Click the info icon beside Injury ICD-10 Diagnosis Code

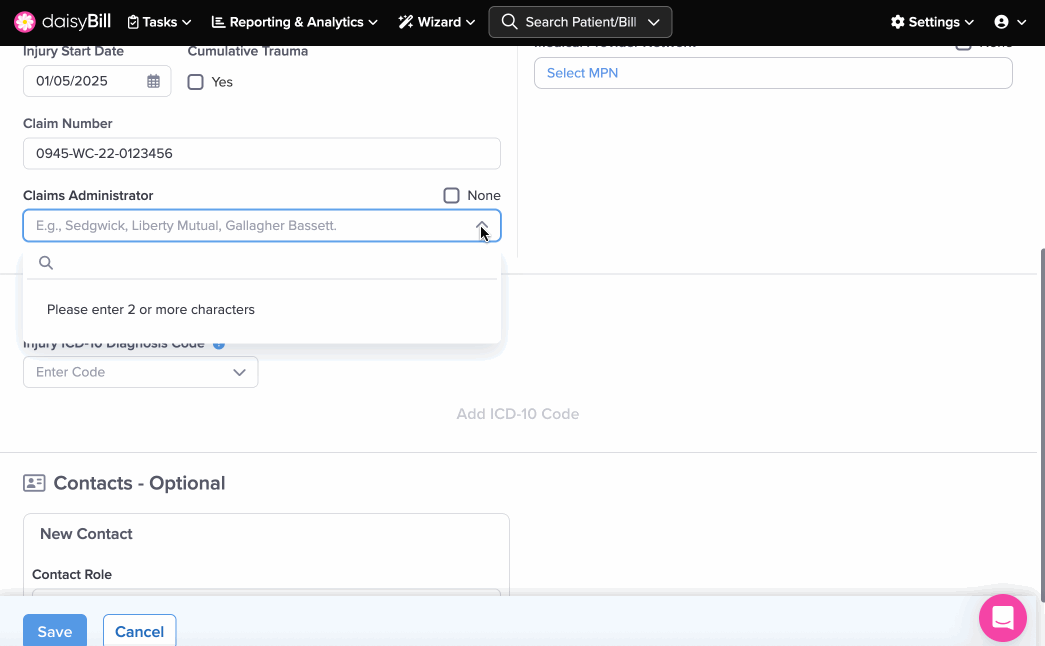tap(219, 344)
